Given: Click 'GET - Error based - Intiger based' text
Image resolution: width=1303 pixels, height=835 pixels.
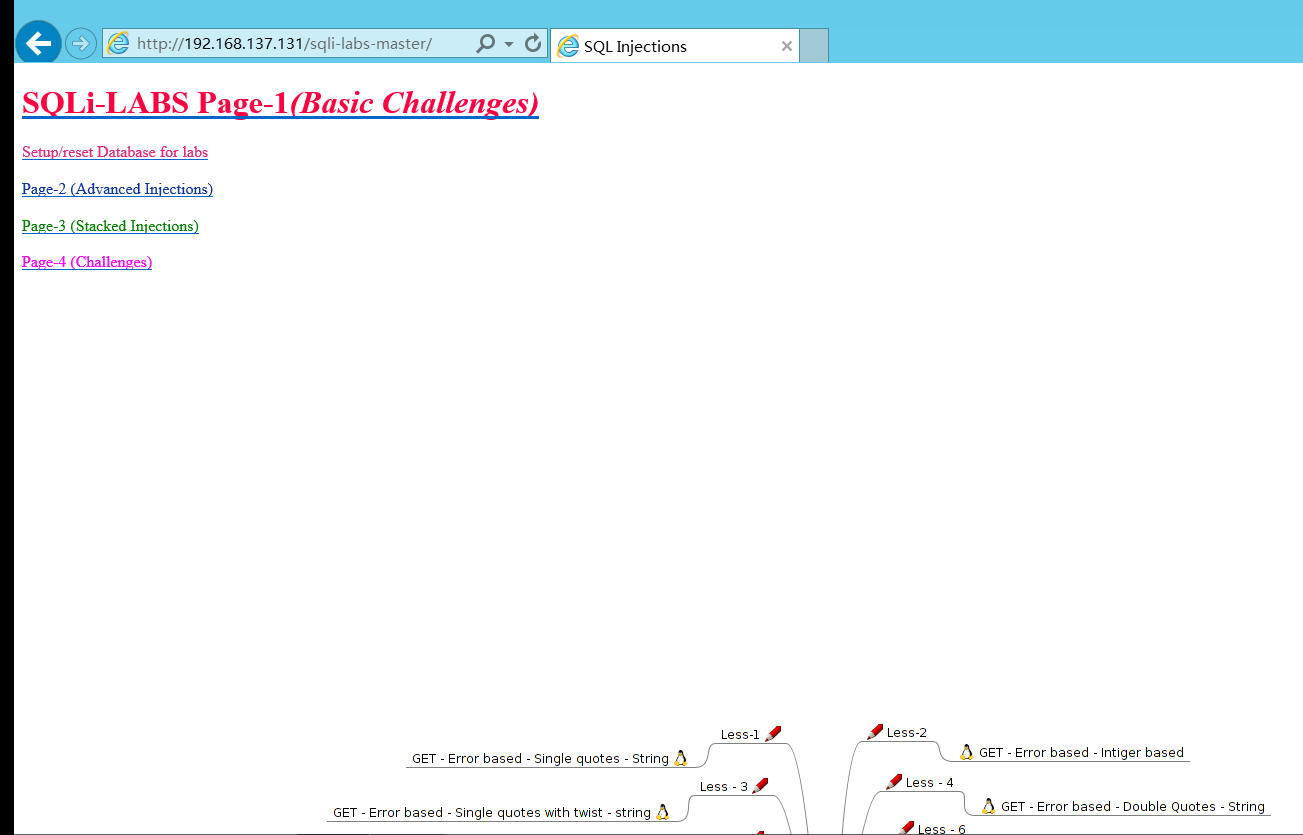Looking at the screenshot, I should (1081, 752).
